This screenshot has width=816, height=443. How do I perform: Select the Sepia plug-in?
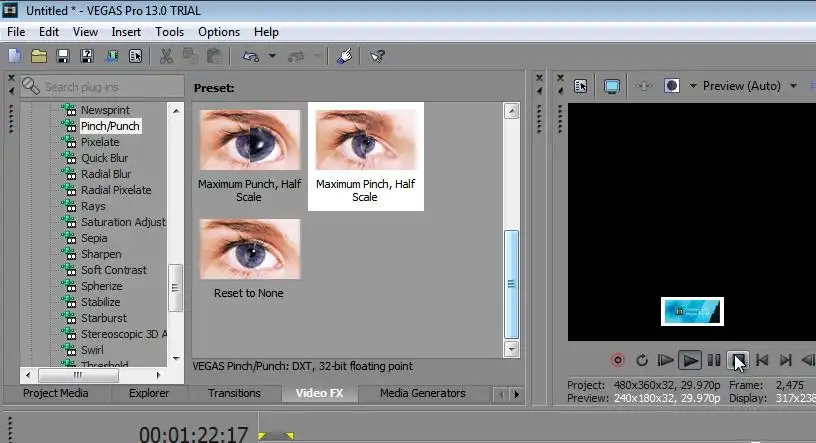click(94, 238)
